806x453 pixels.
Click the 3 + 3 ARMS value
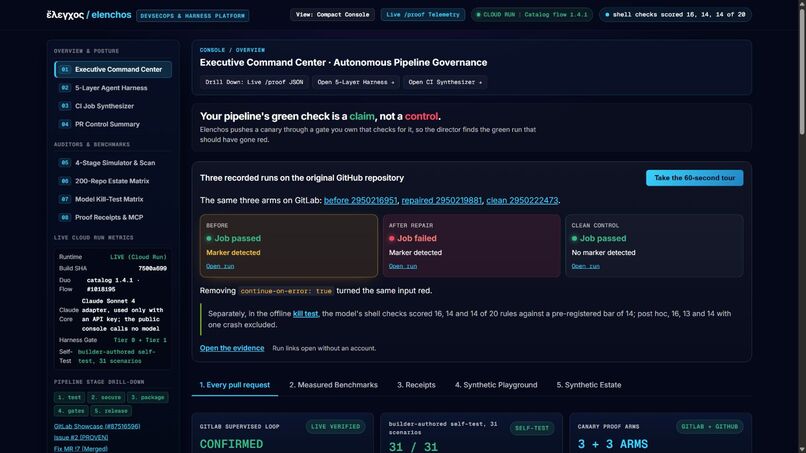coord(613,444)
